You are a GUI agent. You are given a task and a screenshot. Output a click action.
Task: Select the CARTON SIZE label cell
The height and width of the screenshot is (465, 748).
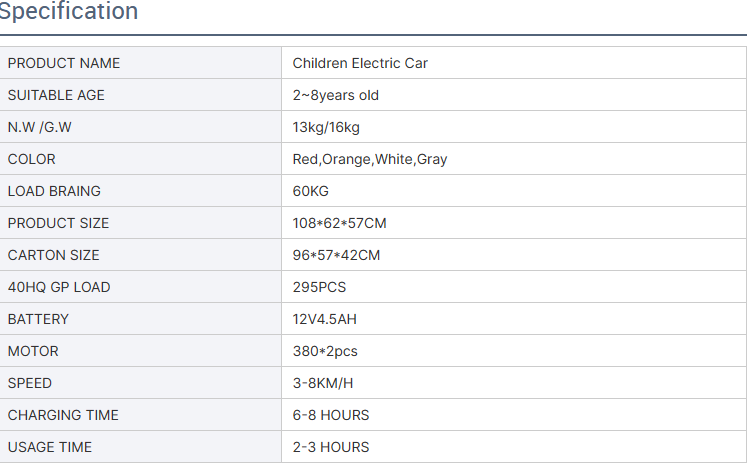pyautogui.click(x=54, y=255)
